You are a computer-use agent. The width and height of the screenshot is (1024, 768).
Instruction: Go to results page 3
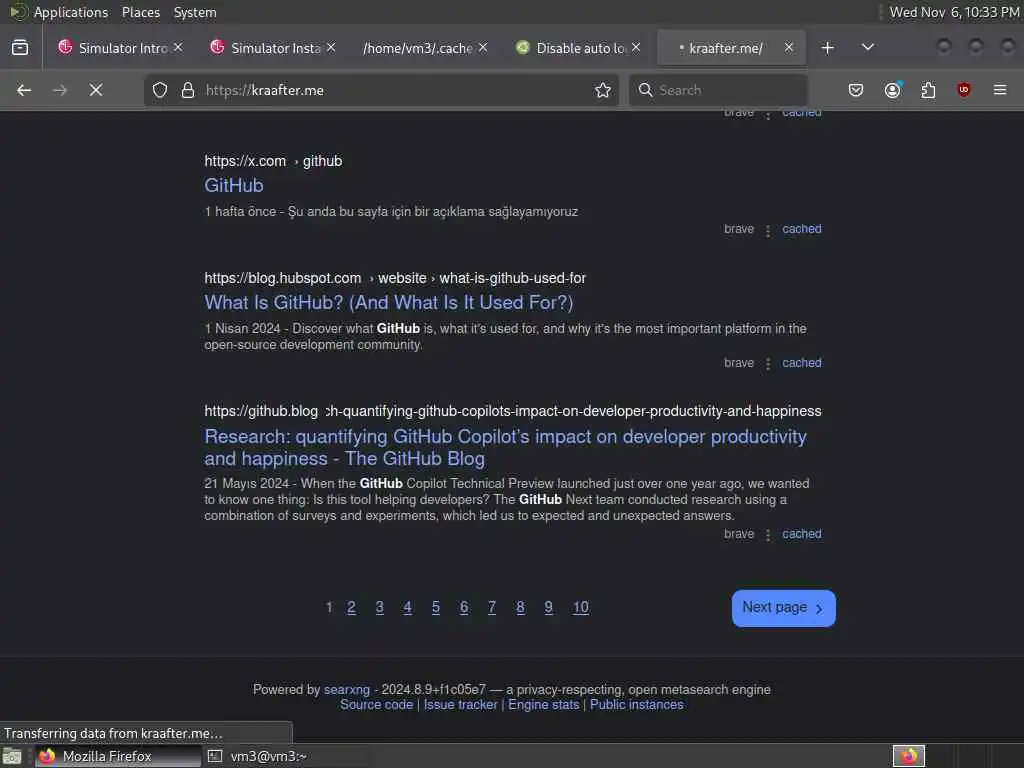379,607
